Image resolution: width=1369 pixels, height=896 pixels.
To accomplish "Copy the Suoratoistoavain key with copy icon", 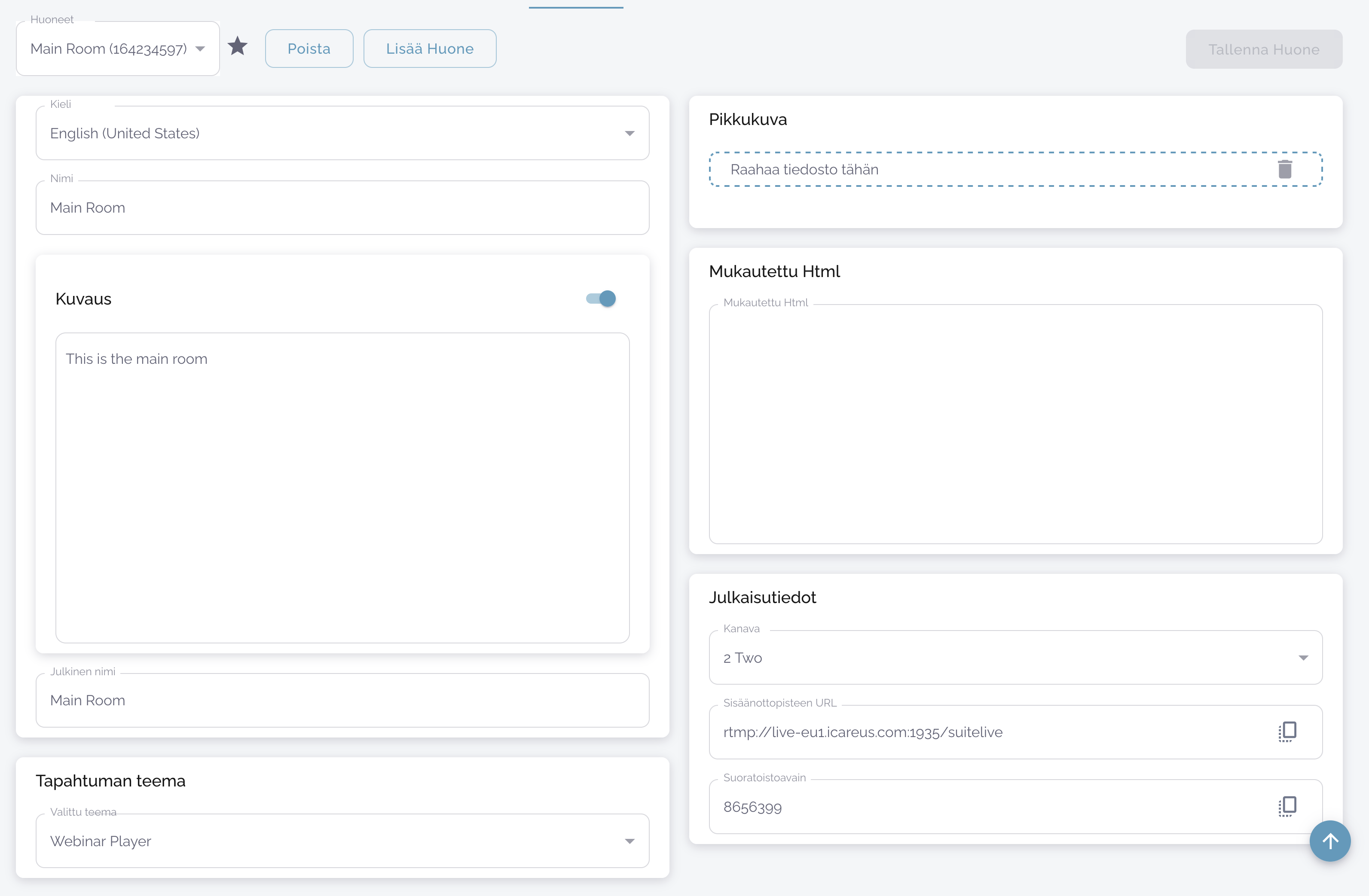I will click(x=1287, y=806).
